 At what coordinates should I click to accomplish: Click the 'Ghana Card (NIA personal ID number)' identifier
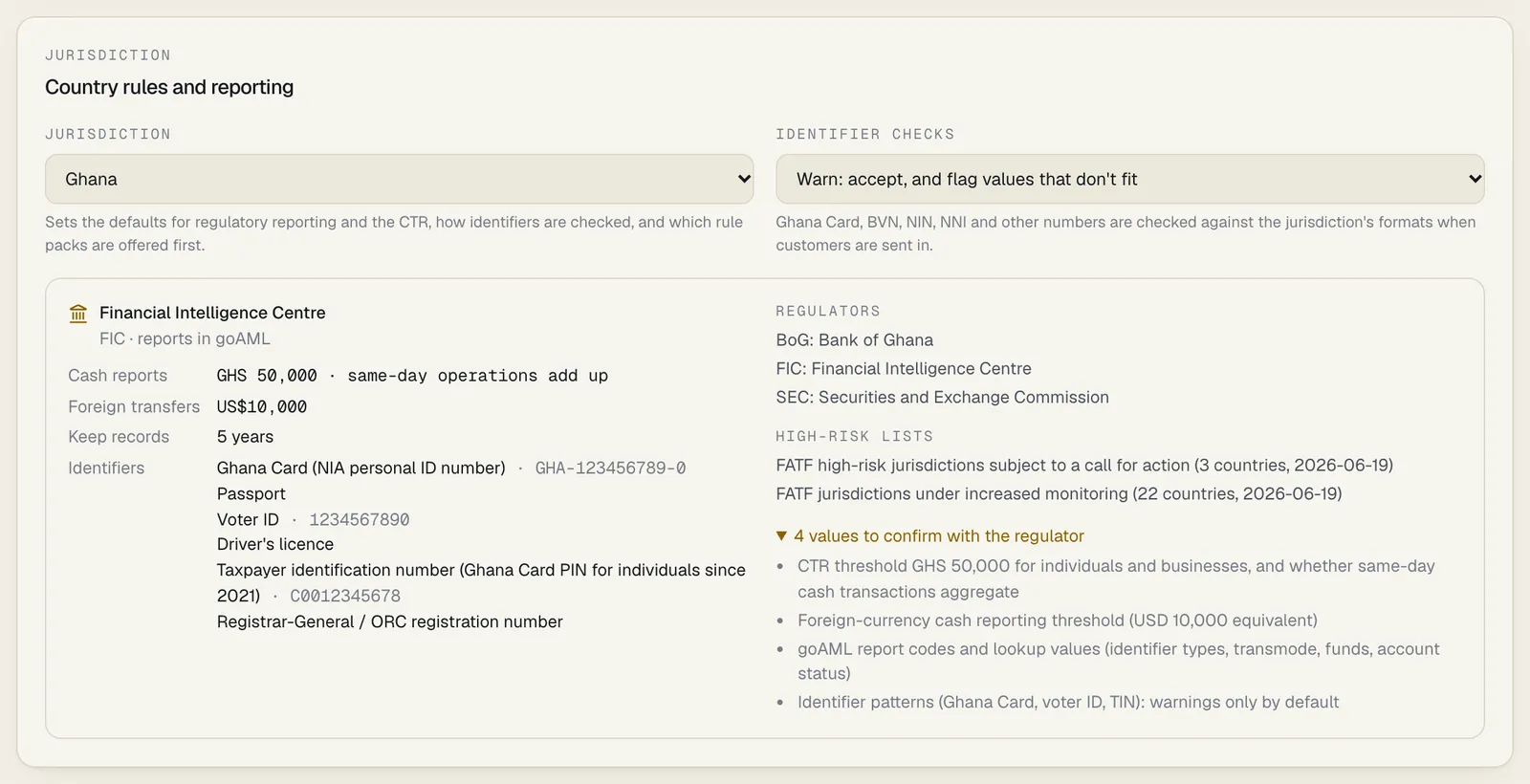coord(361,468)
